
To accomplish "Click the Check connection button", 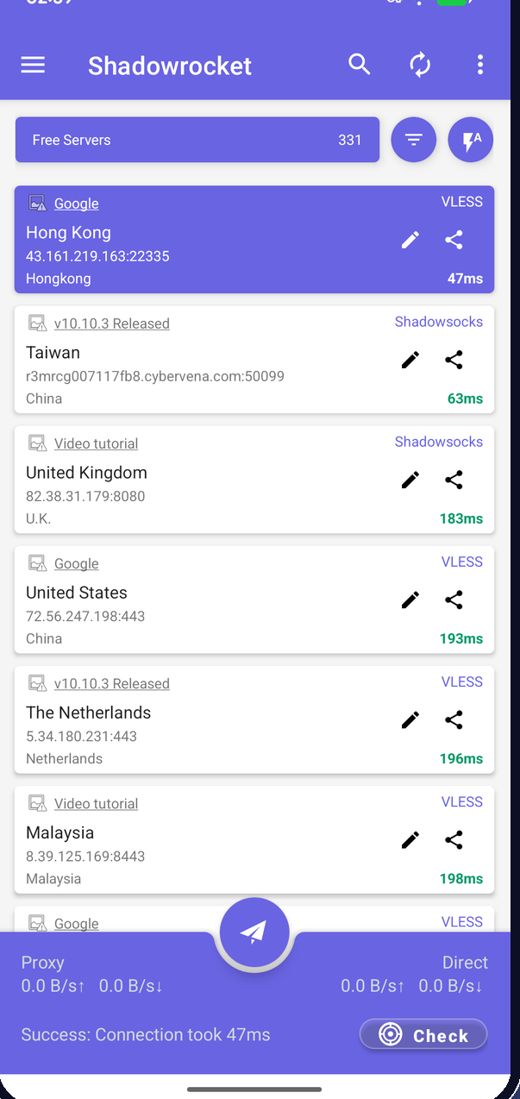I will point(423,1035).
